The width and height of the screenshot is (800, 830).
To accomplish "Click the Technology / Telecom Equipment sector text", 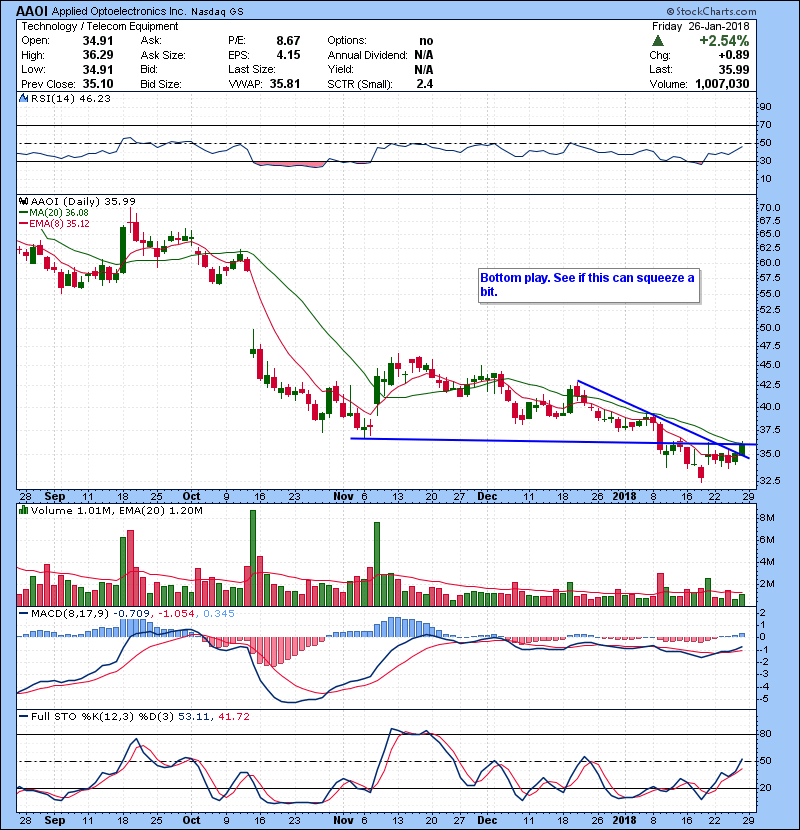I will 100,26.
